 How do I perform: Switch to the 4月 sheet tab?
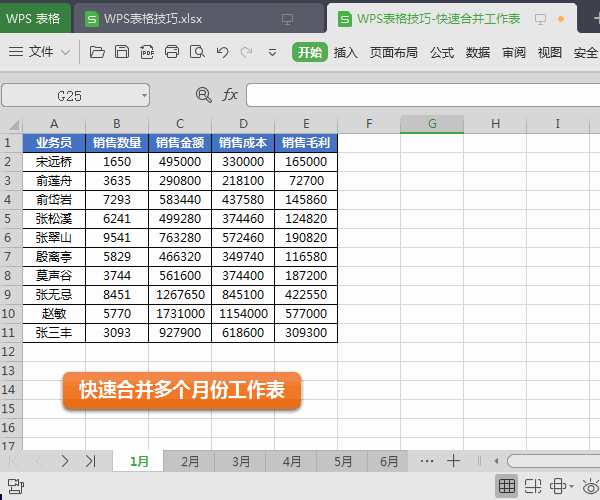[292, 461]
